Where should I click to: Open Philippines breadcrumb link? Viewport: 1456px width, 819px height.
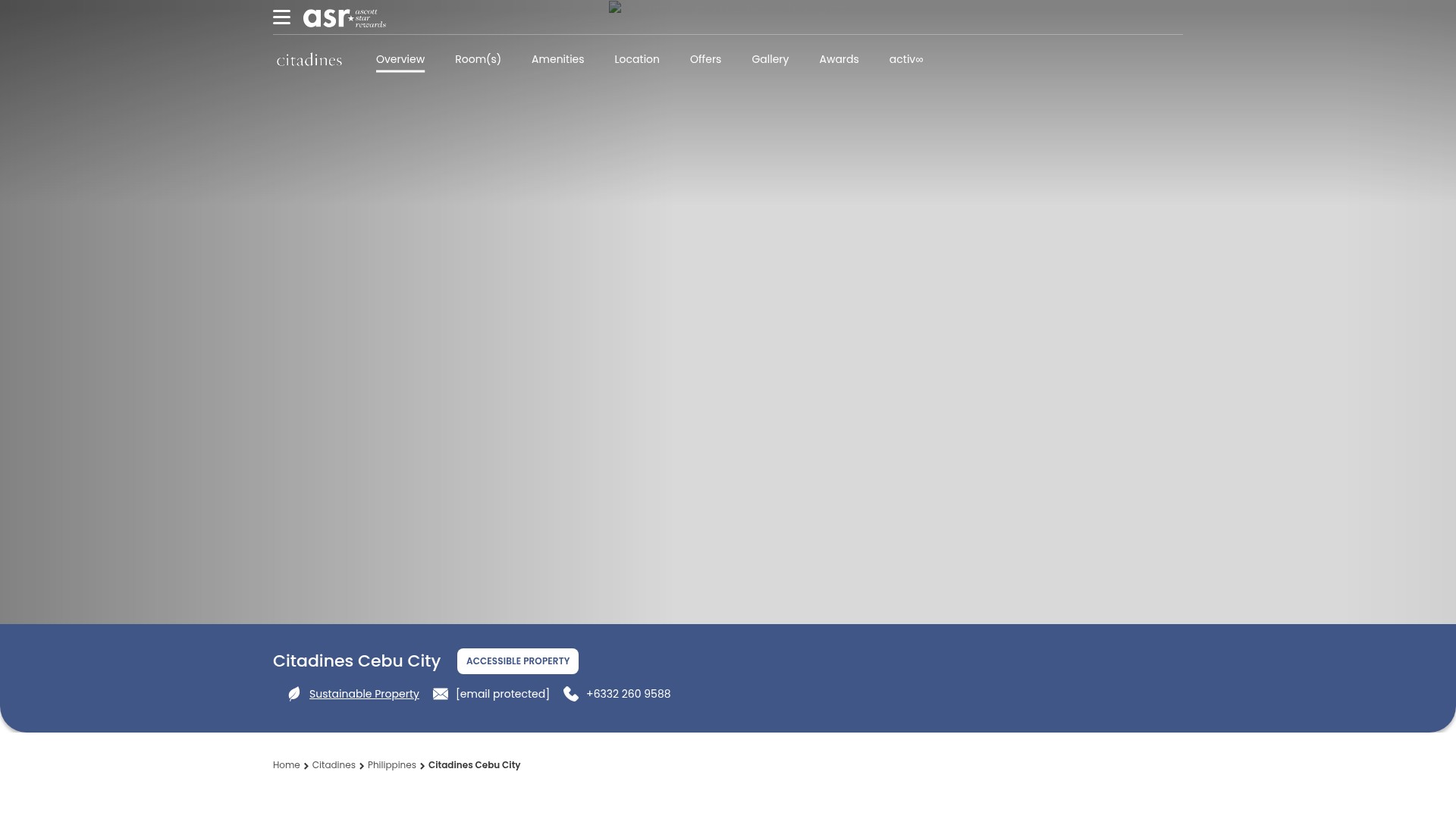tap(392, 765)
